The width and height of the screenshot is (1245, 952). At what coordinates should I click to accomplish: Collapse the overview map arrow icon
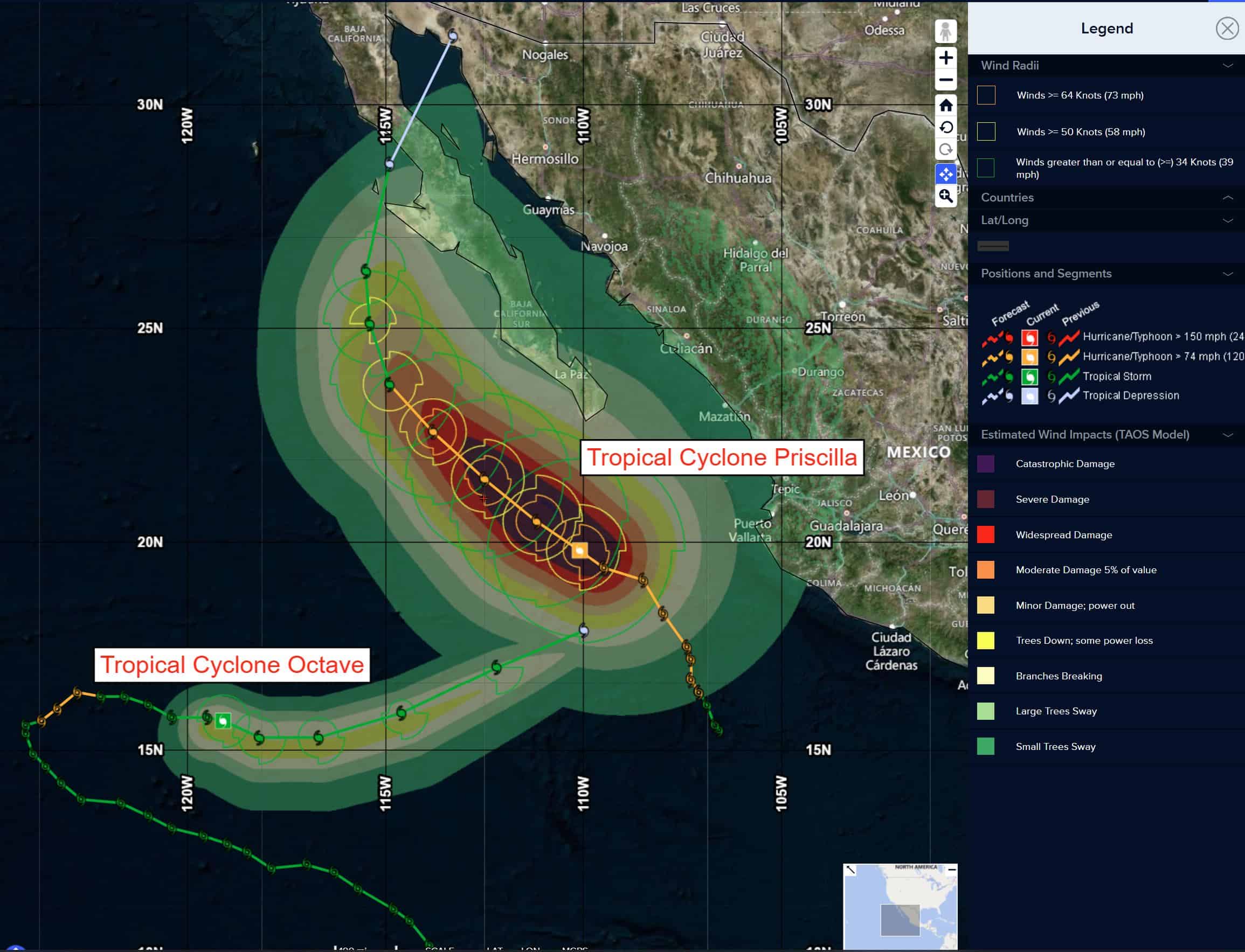pos(850,870)
